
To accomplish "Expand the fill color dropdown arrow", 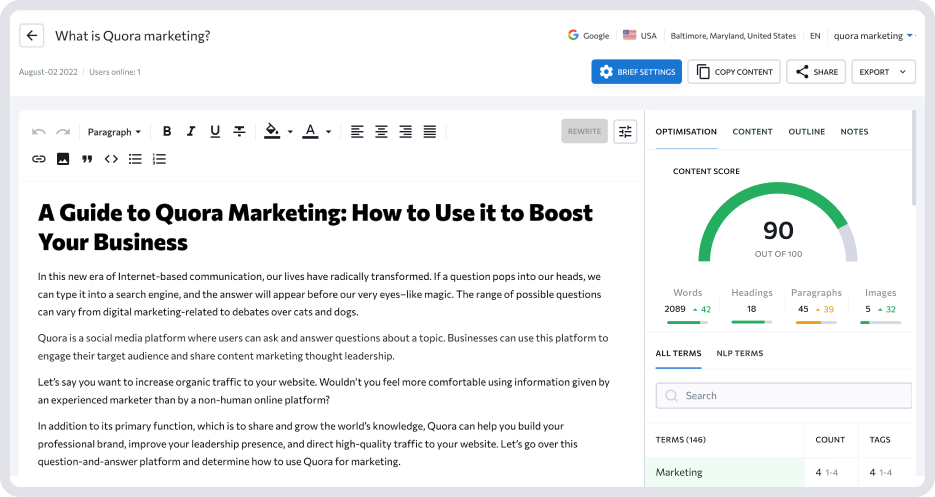I will click(x=290, y=132).
